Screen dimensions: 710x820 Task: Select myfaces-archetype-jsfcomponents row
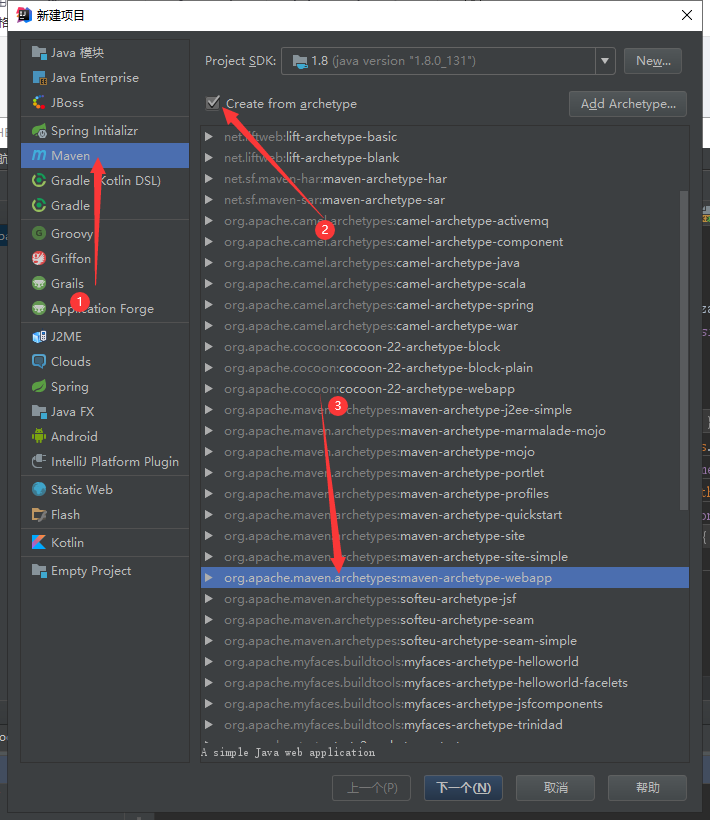(x=445, y=704)
